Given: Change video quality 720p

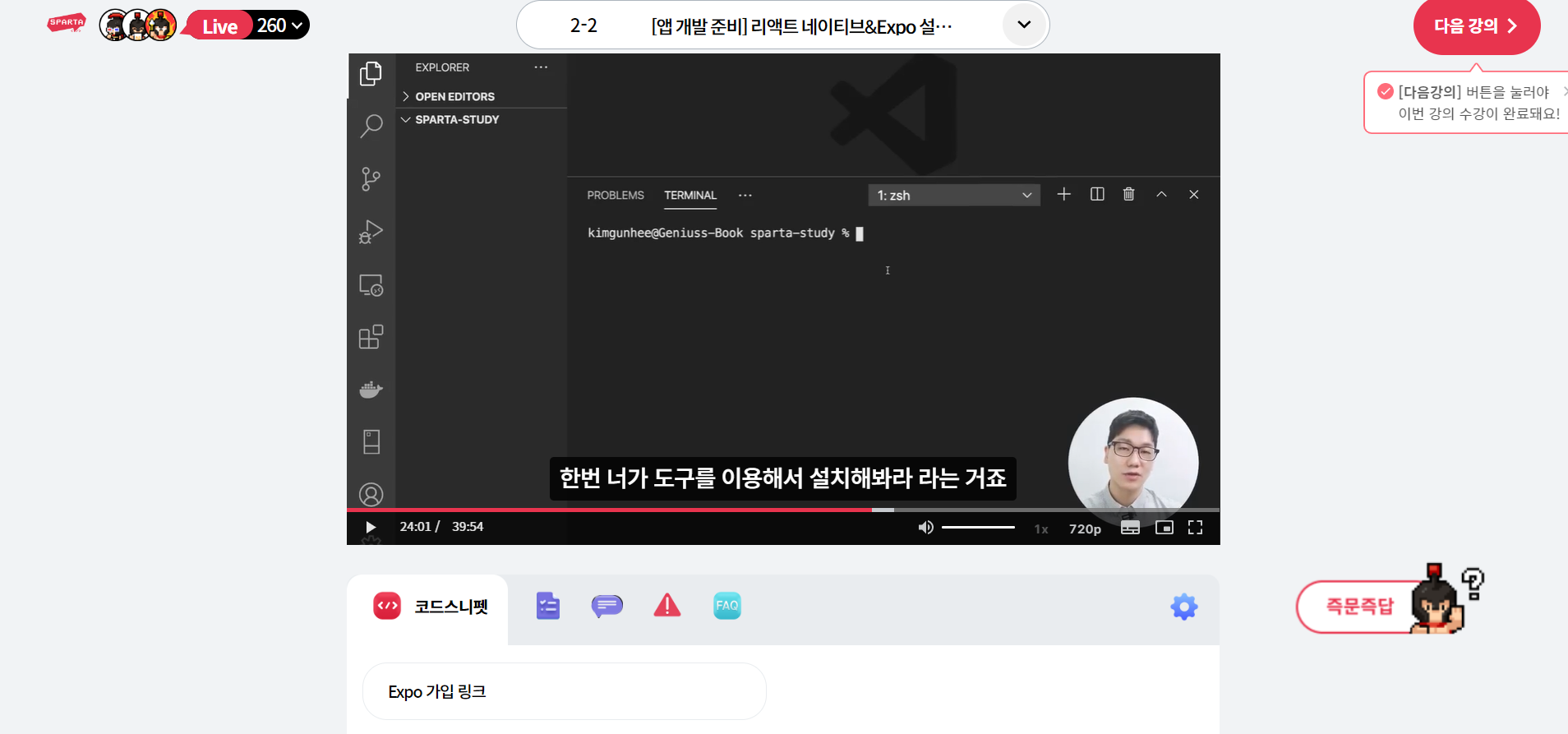Looking at the screenshot, I should [x=1085, y=529].
